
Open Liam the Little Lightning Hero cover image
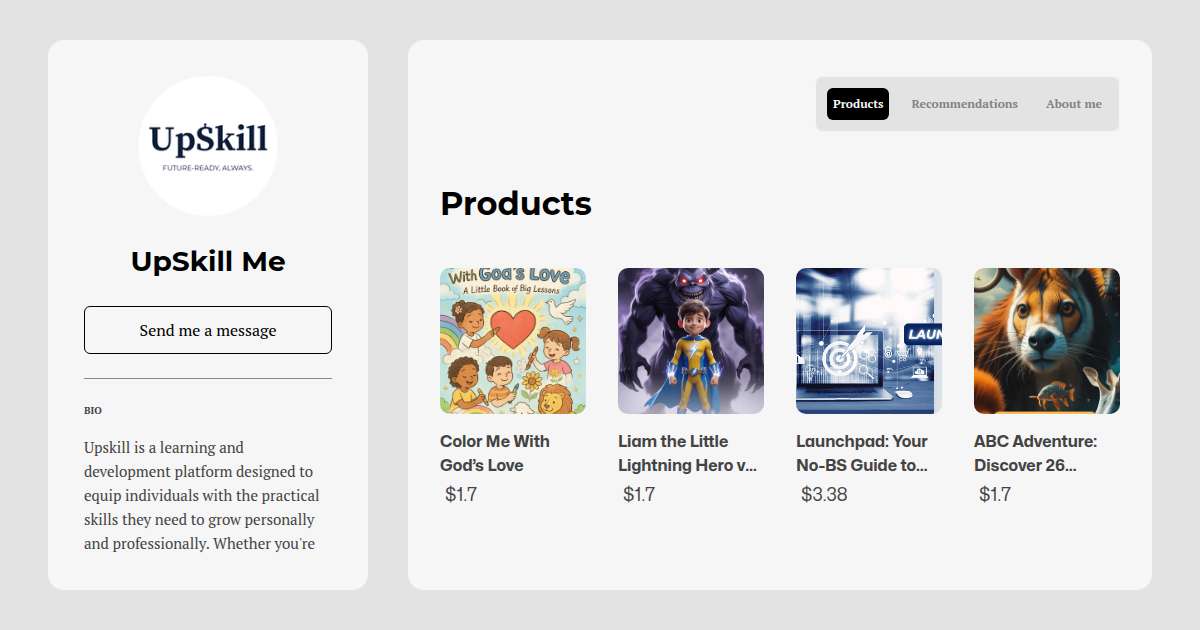691,341
